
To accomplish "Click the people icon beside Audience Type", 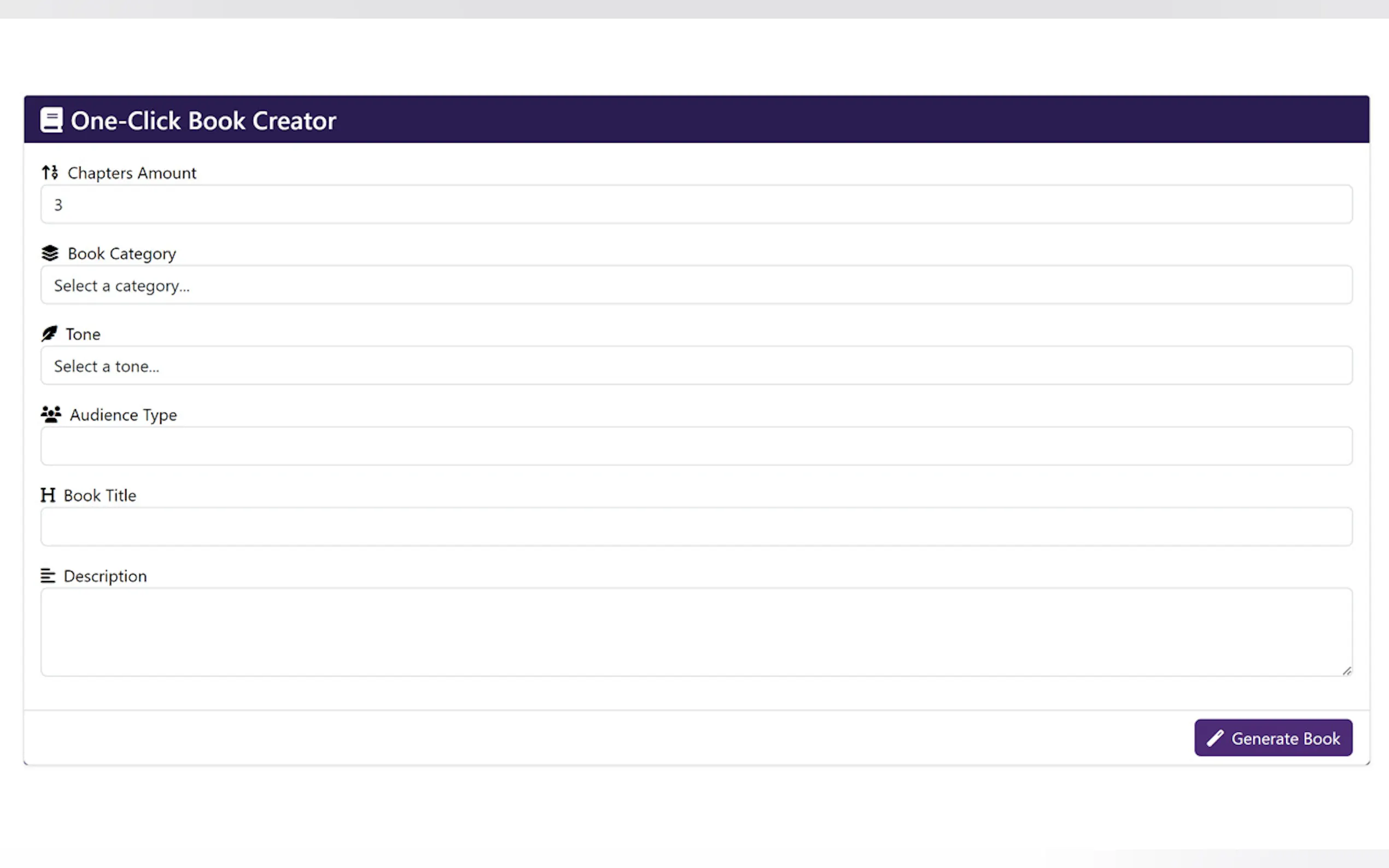I will [x=50, y=414].
